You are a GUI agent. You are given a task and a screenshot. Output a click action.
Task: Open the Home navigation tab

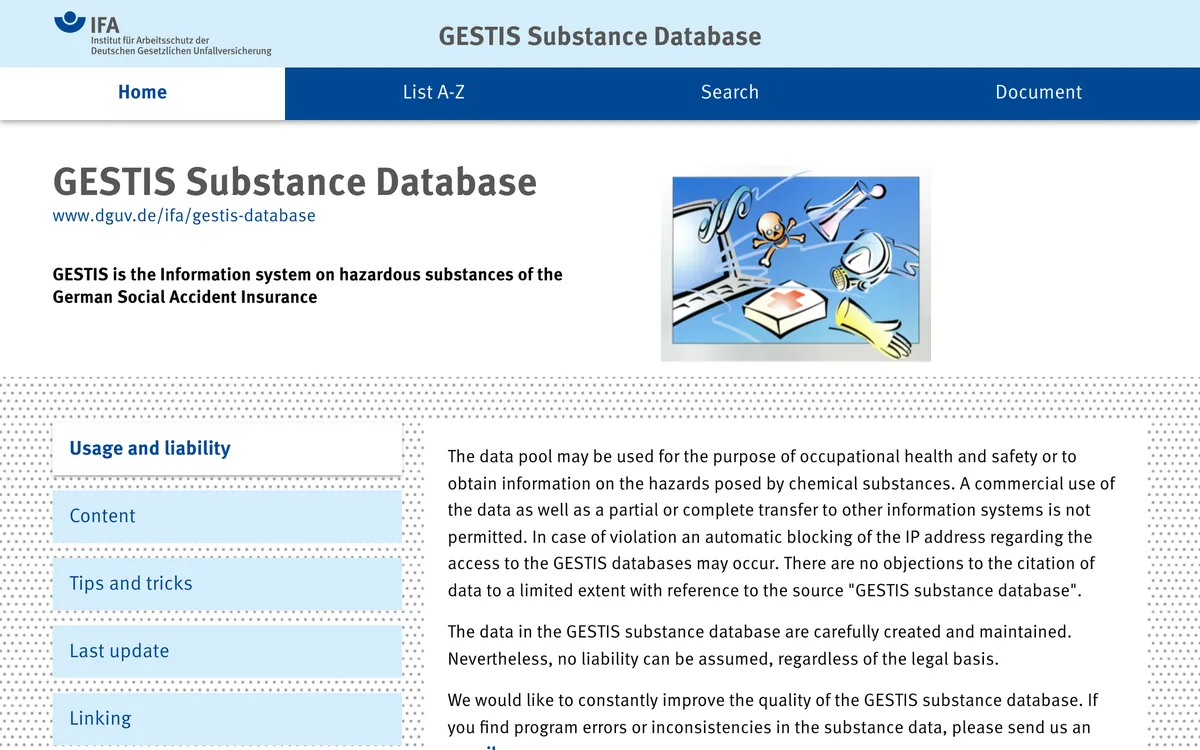pyautogui.click(x=142, y=93)
